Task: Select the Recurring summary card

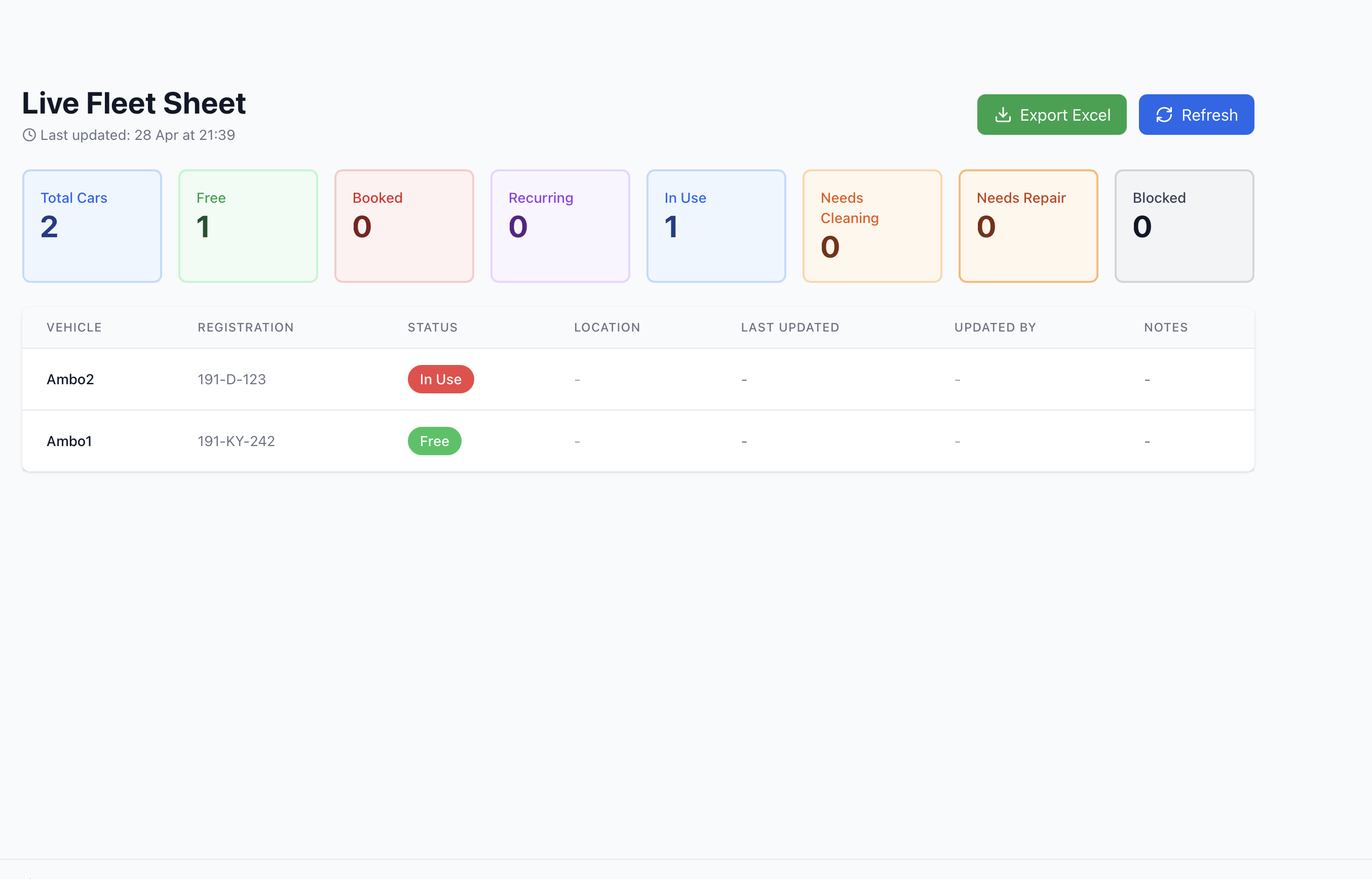Action: click(560, 226)
